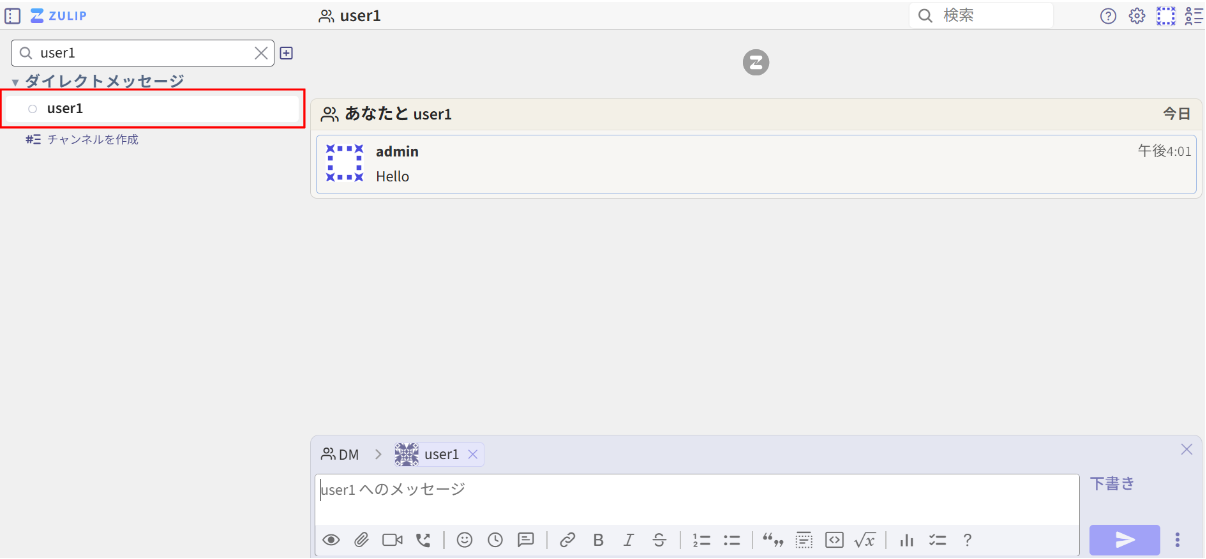Toggle message preview eye icon
The height and width of the screenshot is (559, 1206).
(331, 540)
